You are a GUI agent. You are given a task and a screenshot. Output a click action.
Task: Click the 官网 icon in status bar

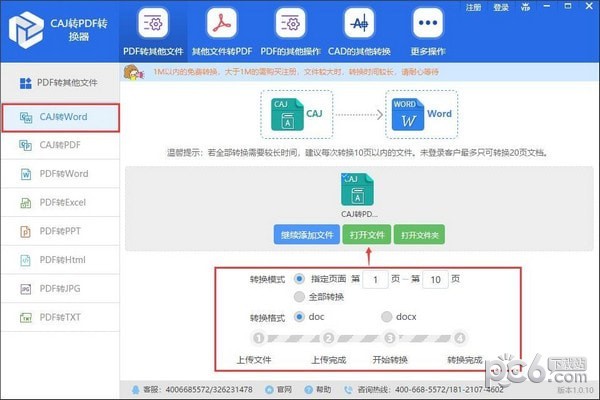click(269, 390)
